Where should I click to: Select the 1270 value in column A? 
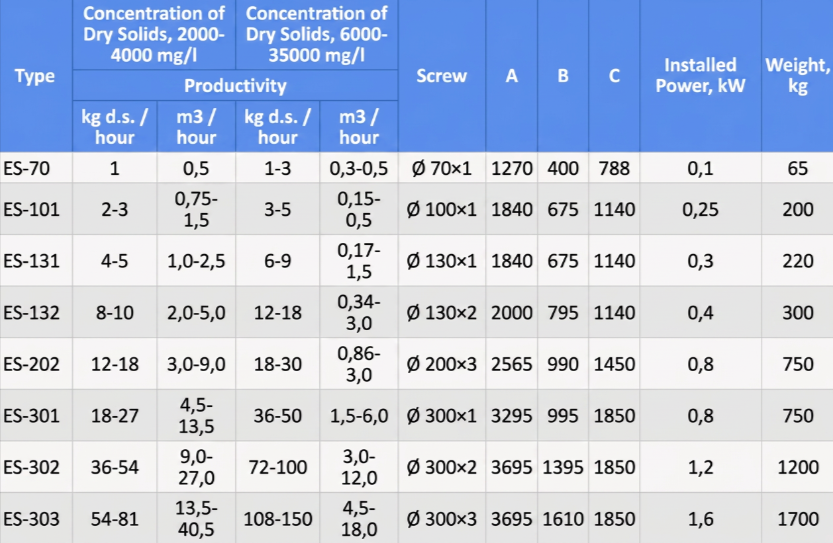click(x=511, y=168)
